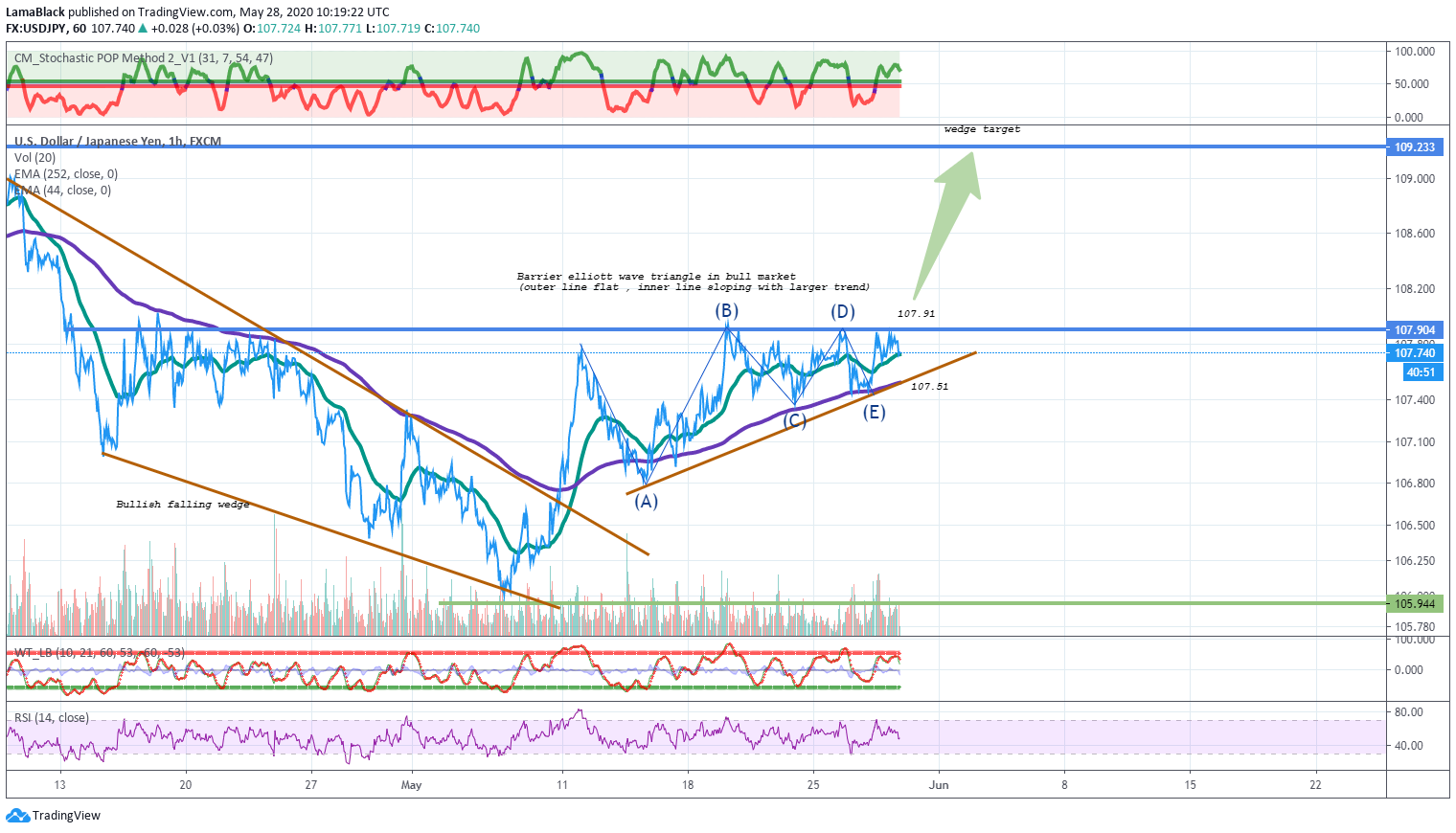Click the 109.233 price label
This screenshot has width=1456, height=833.
1414,147
